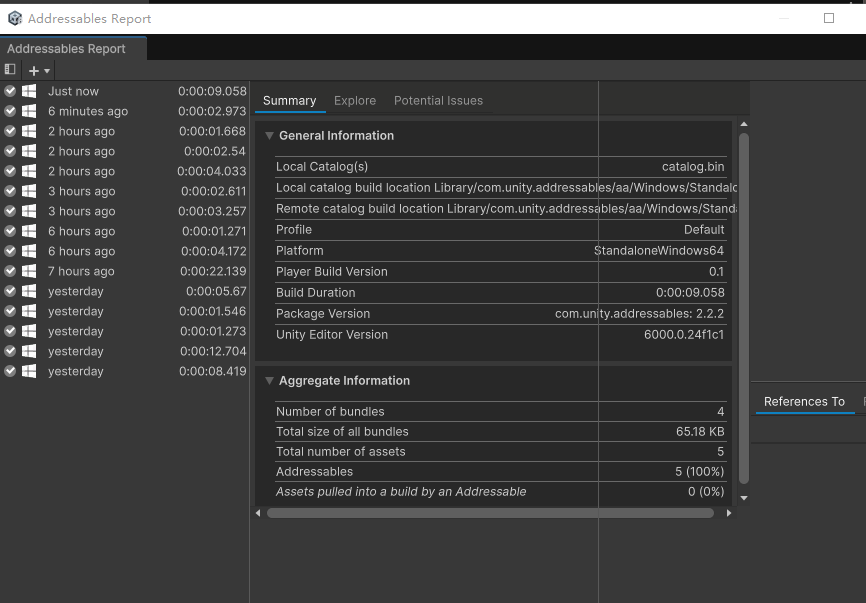Click the 65.18 KB total size value

pyautogui.click(x=700, y=432)
